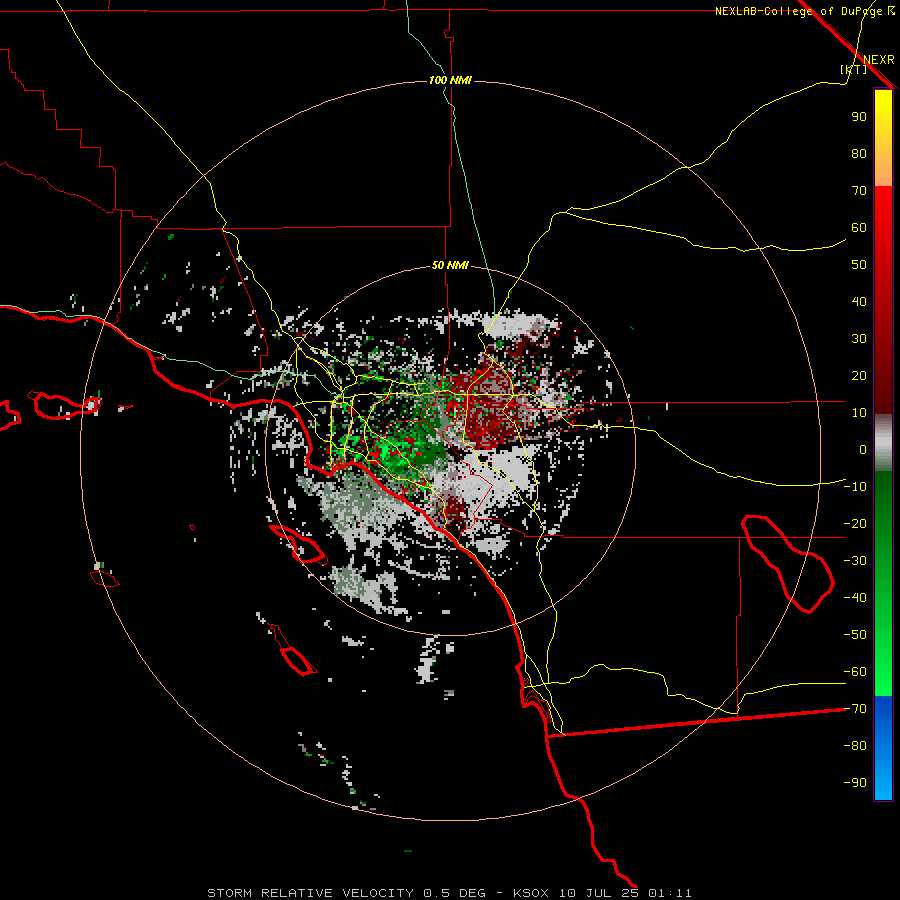Select the -20 value on the velocity scale

(855, 524)
